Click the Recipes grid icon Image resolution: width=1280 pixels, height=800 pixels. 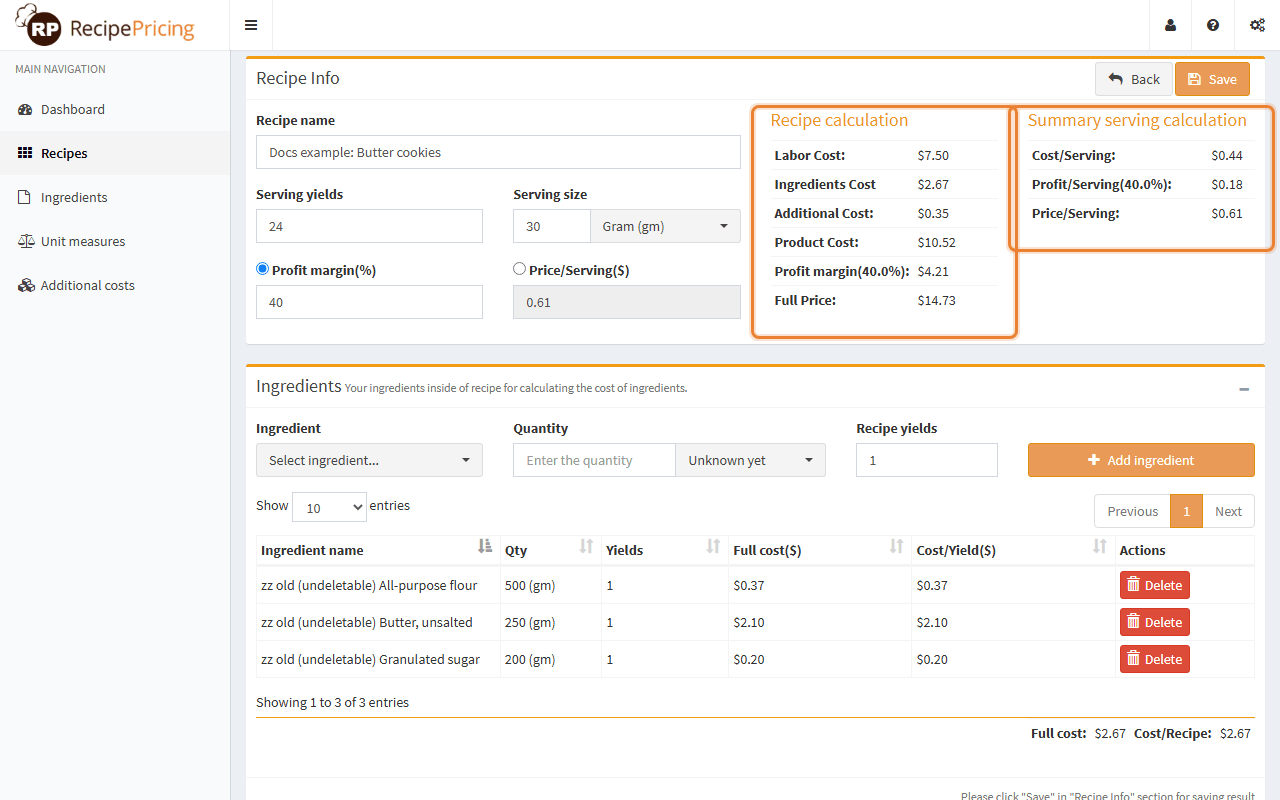[x=26, y=154]
